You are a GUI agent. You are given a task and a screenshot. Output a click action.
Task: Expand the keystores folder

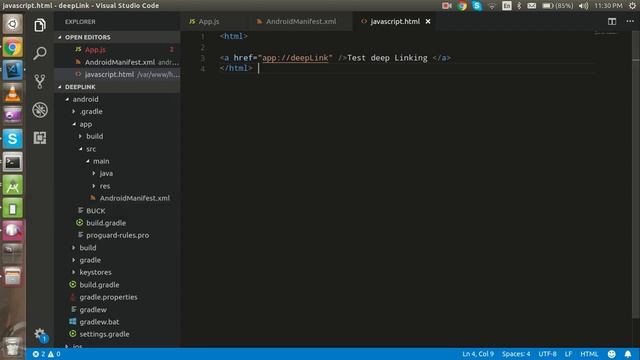[95, 272]
